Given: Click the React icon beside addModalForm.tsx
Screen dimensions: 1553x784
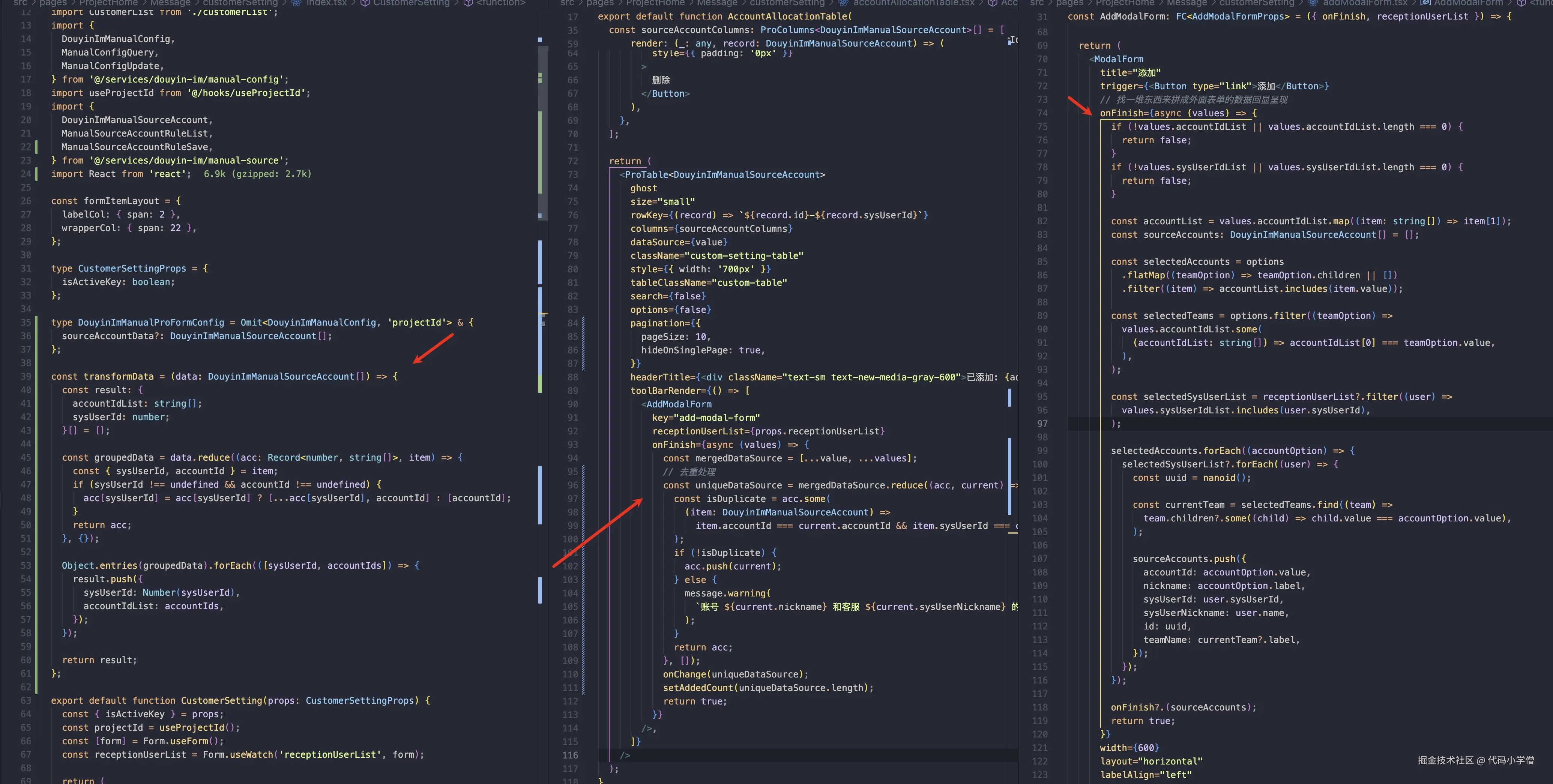Looking at the screenshot, I should pos(1313,3).
